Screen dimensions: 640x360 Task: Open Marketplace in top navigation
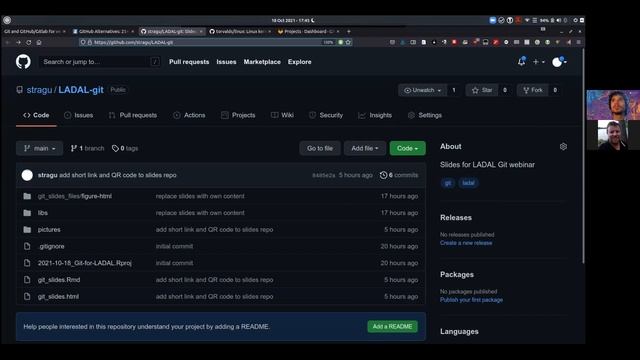262,62
